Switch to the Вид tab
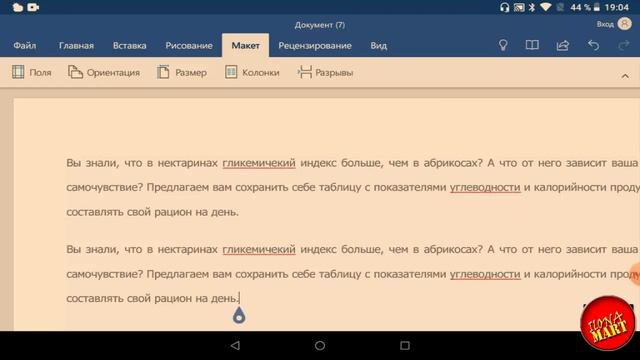The height and width of the screenshot is (360, 640). click(378, 45)
